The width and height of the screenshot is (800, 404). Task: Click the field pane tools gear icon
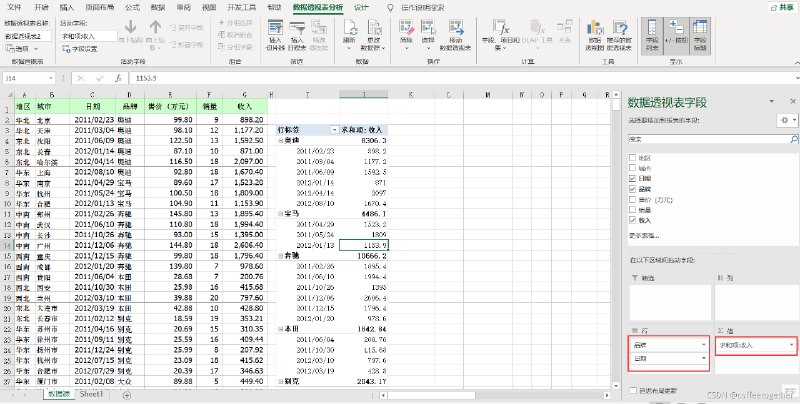pos(785,120)
